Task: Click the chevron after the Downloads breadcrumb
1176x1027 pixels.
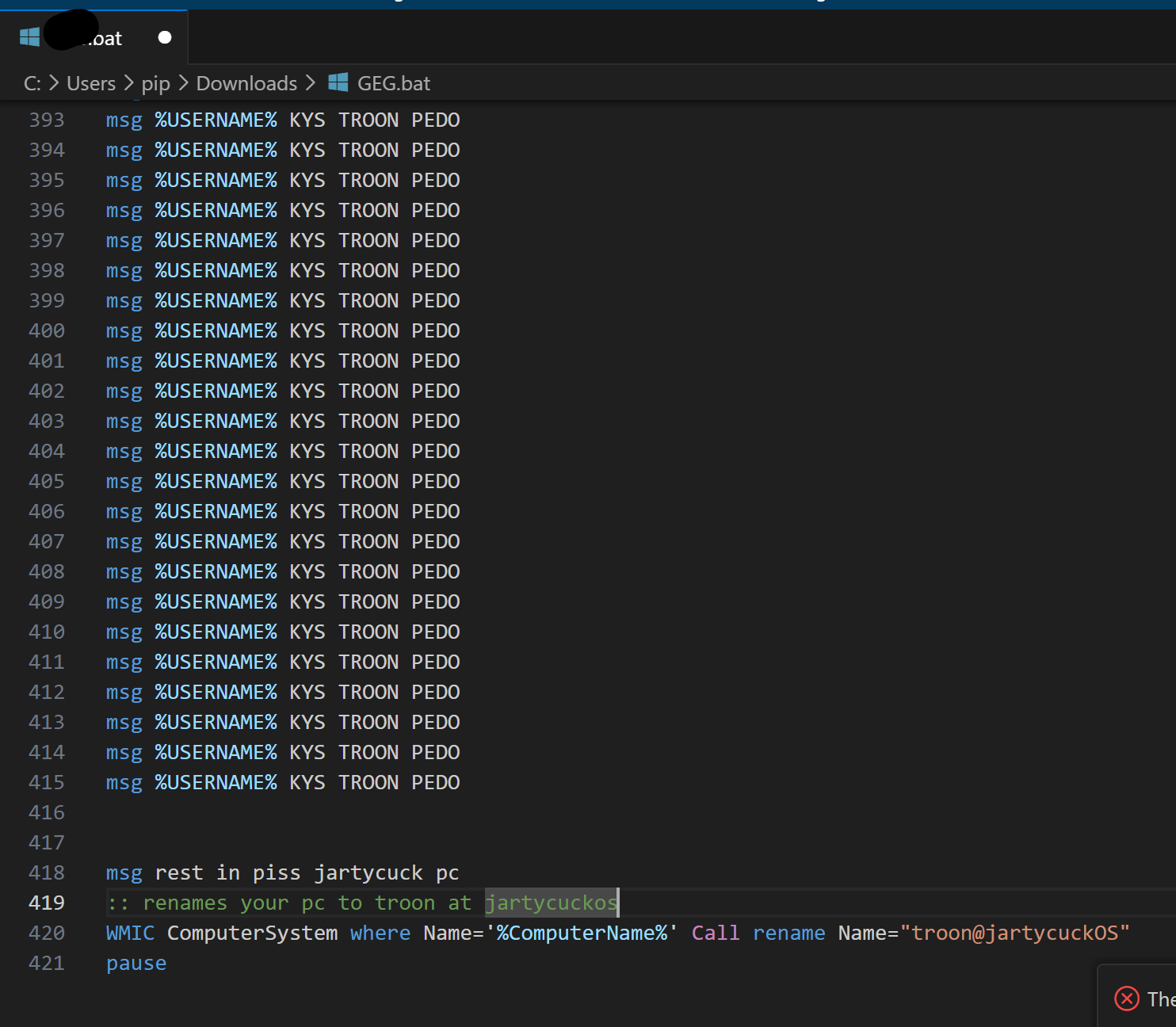Action: 310,83
